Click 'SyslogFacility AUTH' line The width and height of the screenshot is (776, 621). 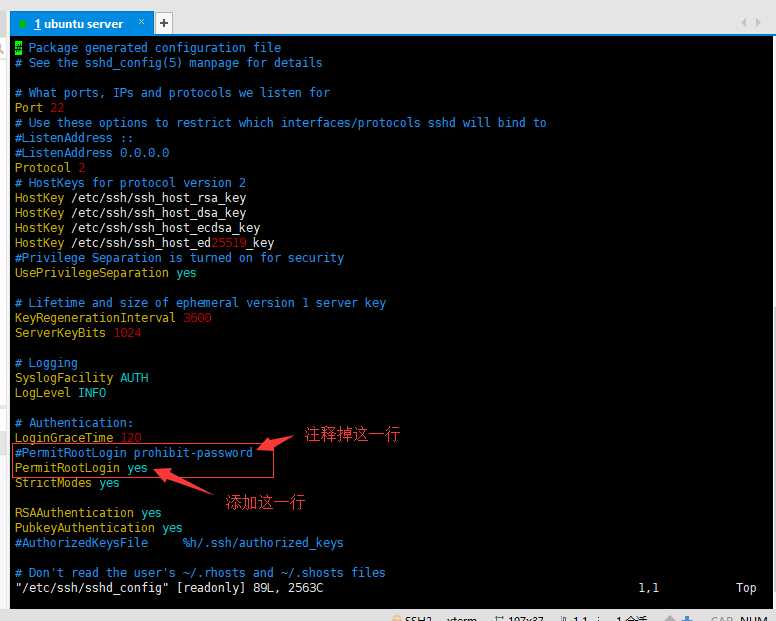[x=82, y=378]
